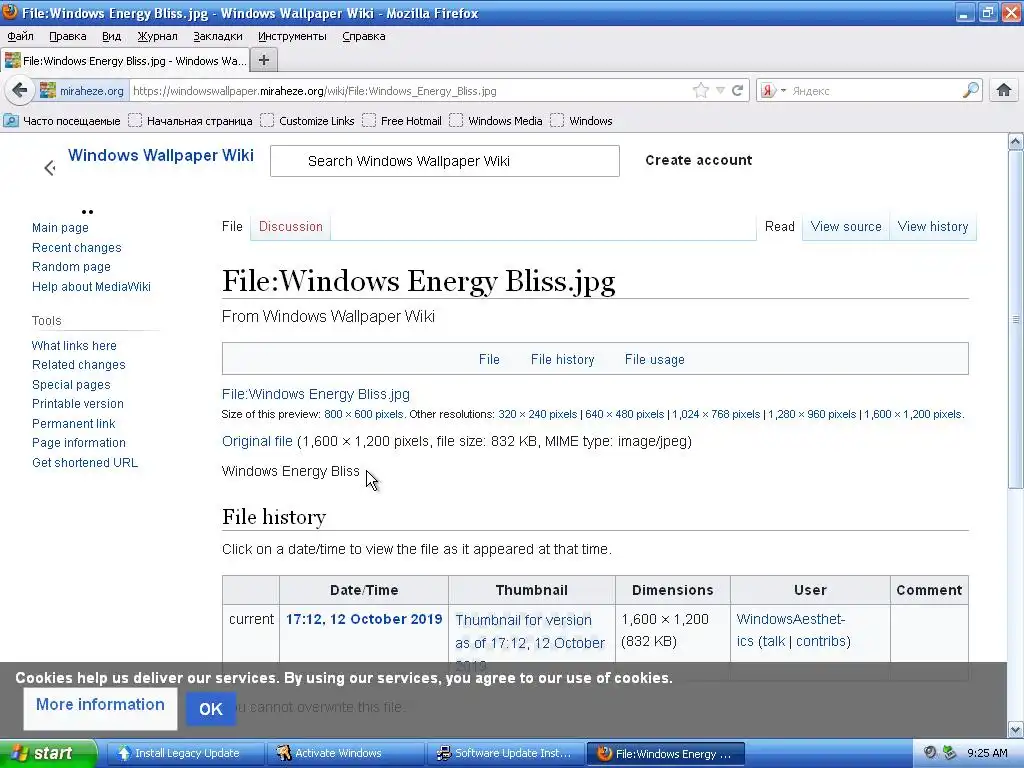This screenshot has height=768, width=1024.
Task: Go to Main page in sidebar
Action: pos(60,228)
